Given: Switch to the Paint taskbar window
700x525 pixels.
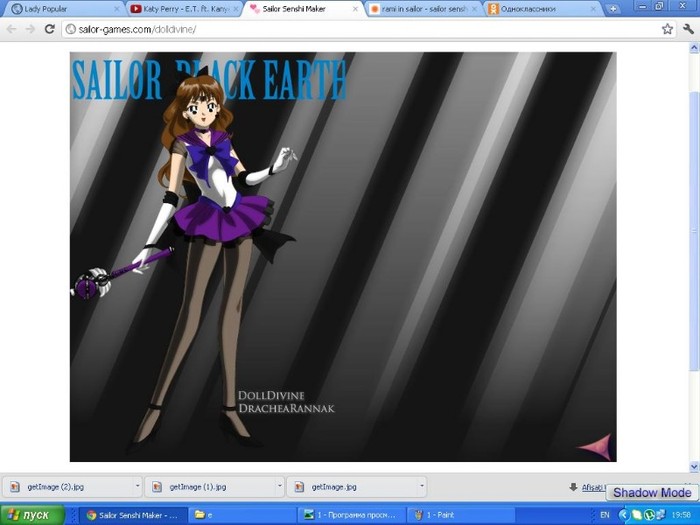Looking at the screenshot, I should (442, 515).
